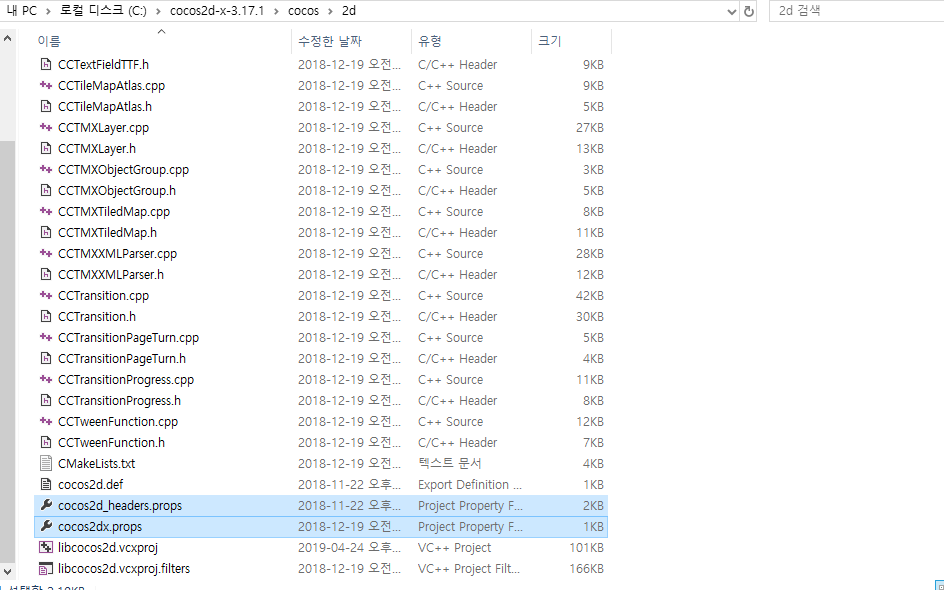Select the file name libcocos2d.vcxproj
The image size is (944, 590).
108,548
